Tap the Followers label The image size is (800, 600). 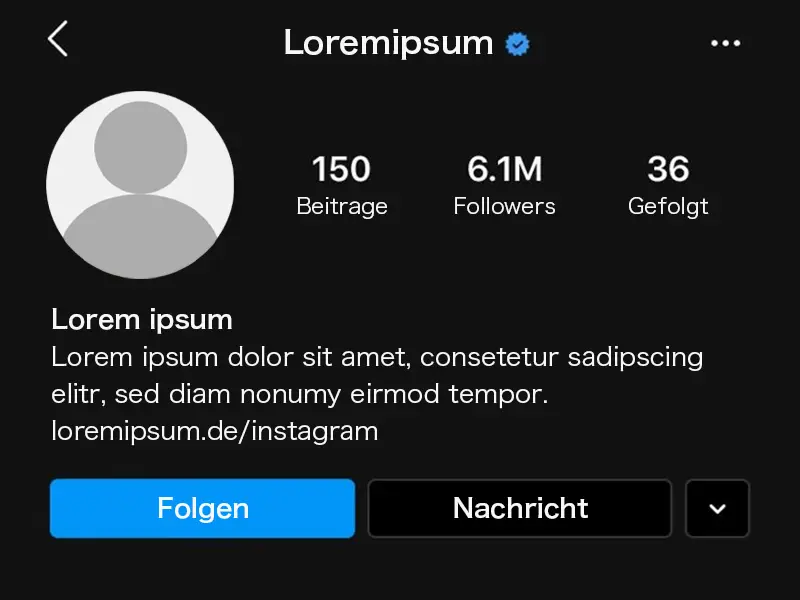click(504, 206)
